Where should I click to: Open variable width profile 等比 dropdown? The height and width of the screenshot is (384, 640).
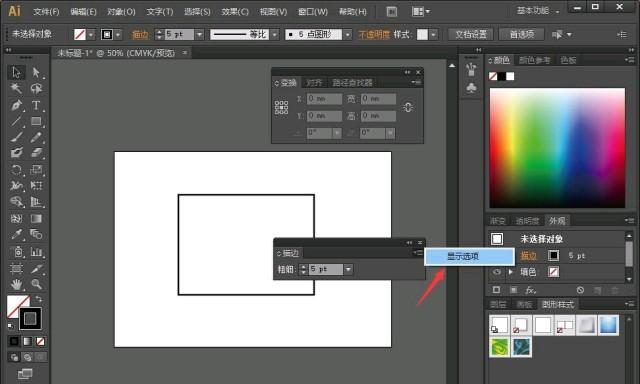click(x=275, y=35)
